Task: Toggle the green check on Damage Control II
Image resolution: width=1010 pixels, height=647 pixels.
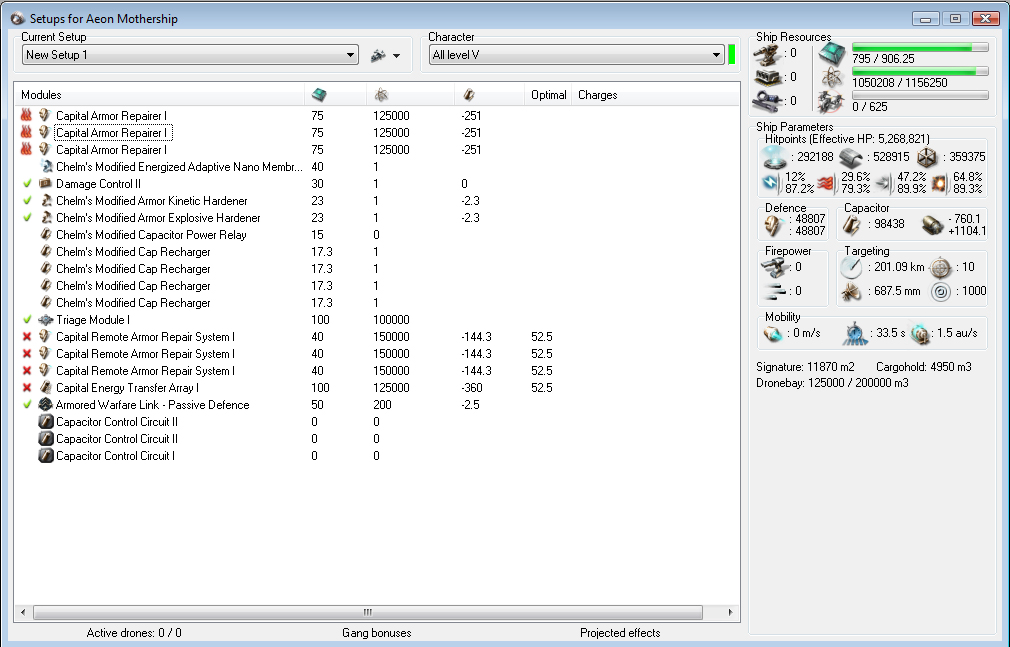Action: tap(27, 184)
